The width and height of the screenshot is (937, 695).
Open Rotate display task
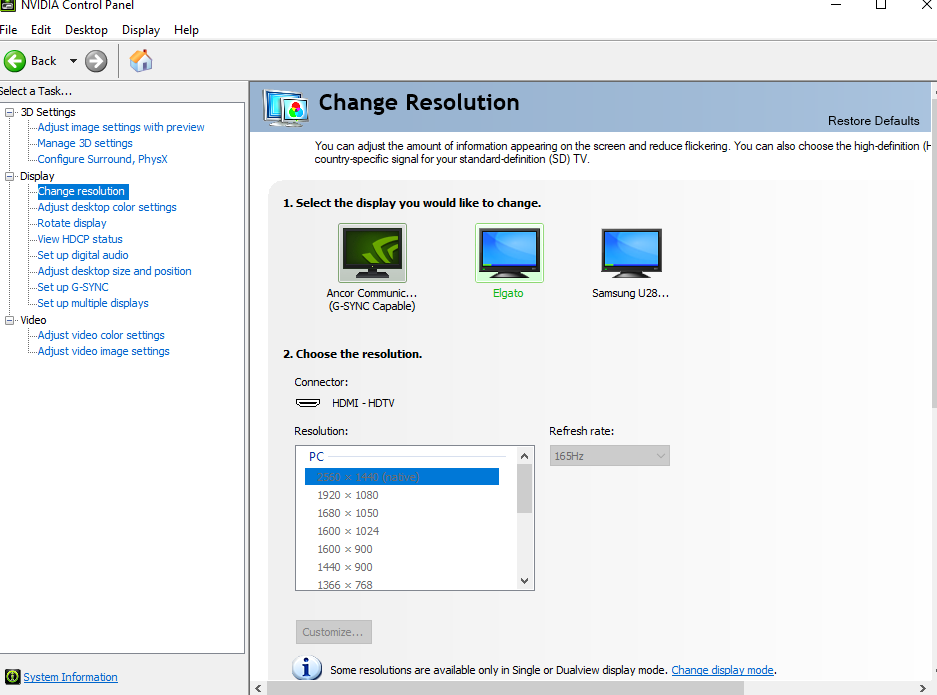72,223
